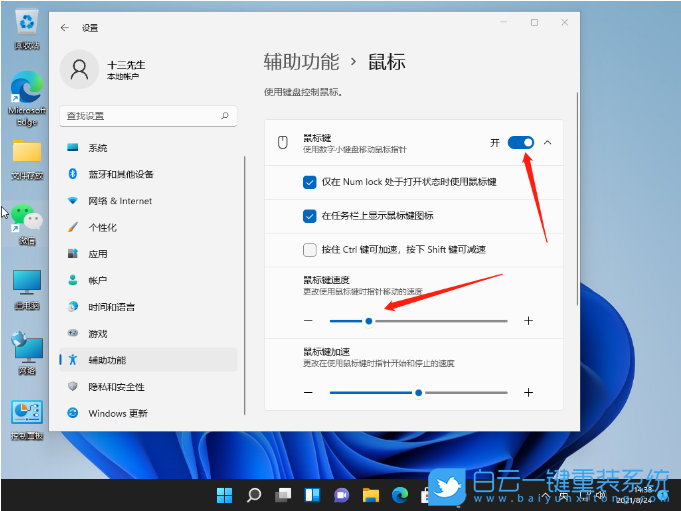Open Widgets on the taskbar
The image size is (681, 511).
pyautogui.click(x=312, y=495)
